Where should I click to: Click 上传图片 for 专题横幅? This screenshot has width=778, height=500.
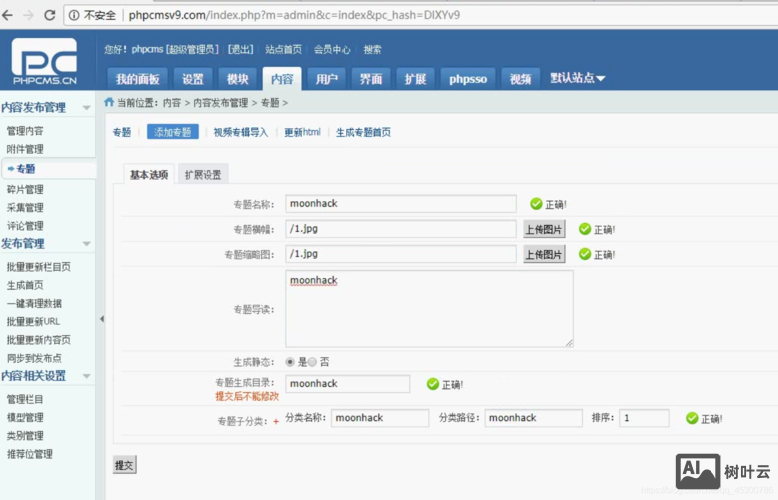(x=544, y=230)
